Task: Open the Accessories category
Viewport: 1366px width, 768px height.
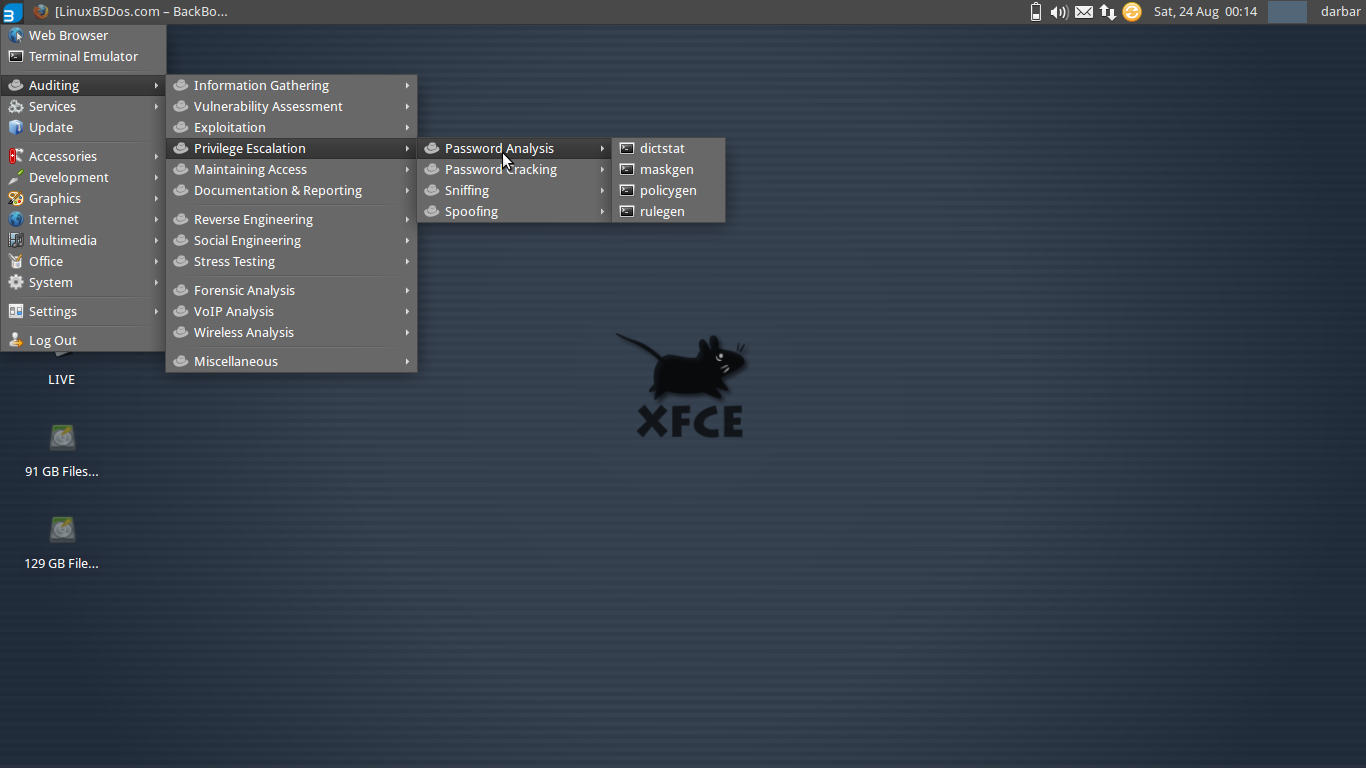Action: click(x=83, y=156)
